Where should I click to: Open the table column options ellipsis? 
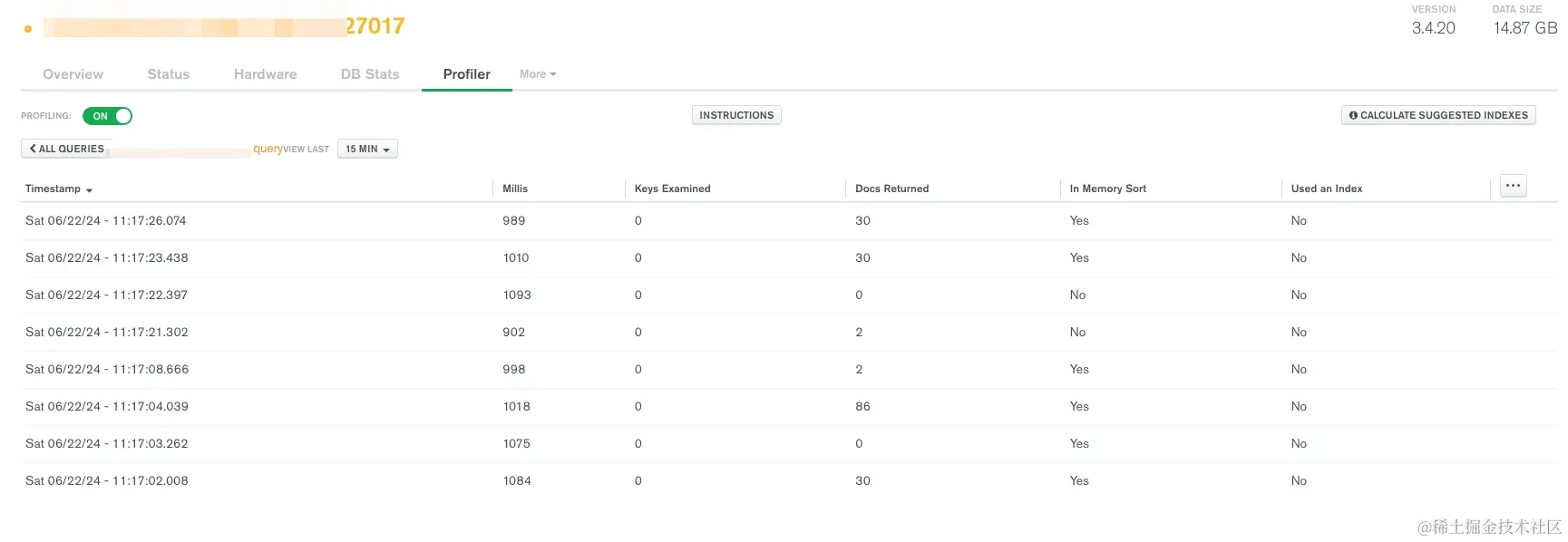click(1513, 186)
